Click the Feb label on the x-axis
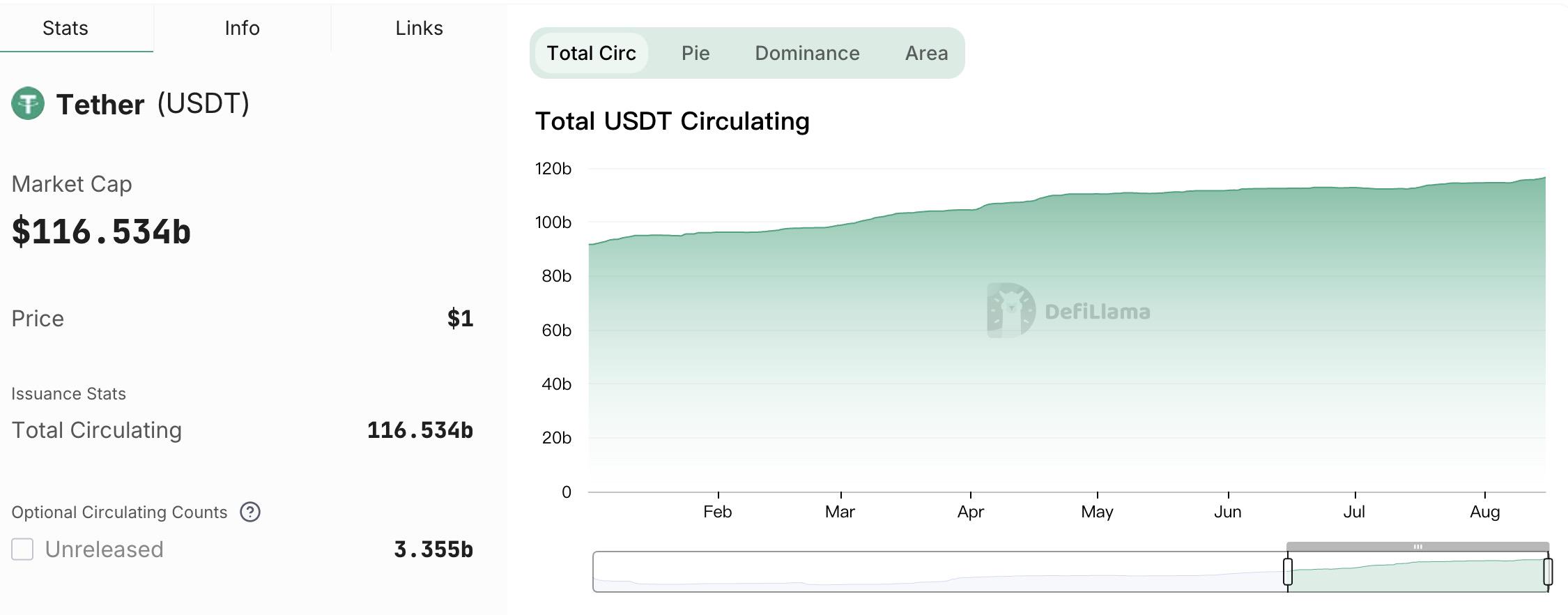 click(x=717, y=512)
